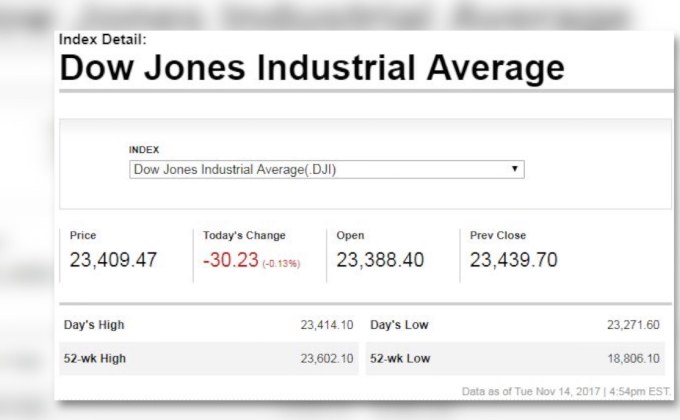Click the Day's Low value 23,271.60
680x420 pixels.
point(633,325)
